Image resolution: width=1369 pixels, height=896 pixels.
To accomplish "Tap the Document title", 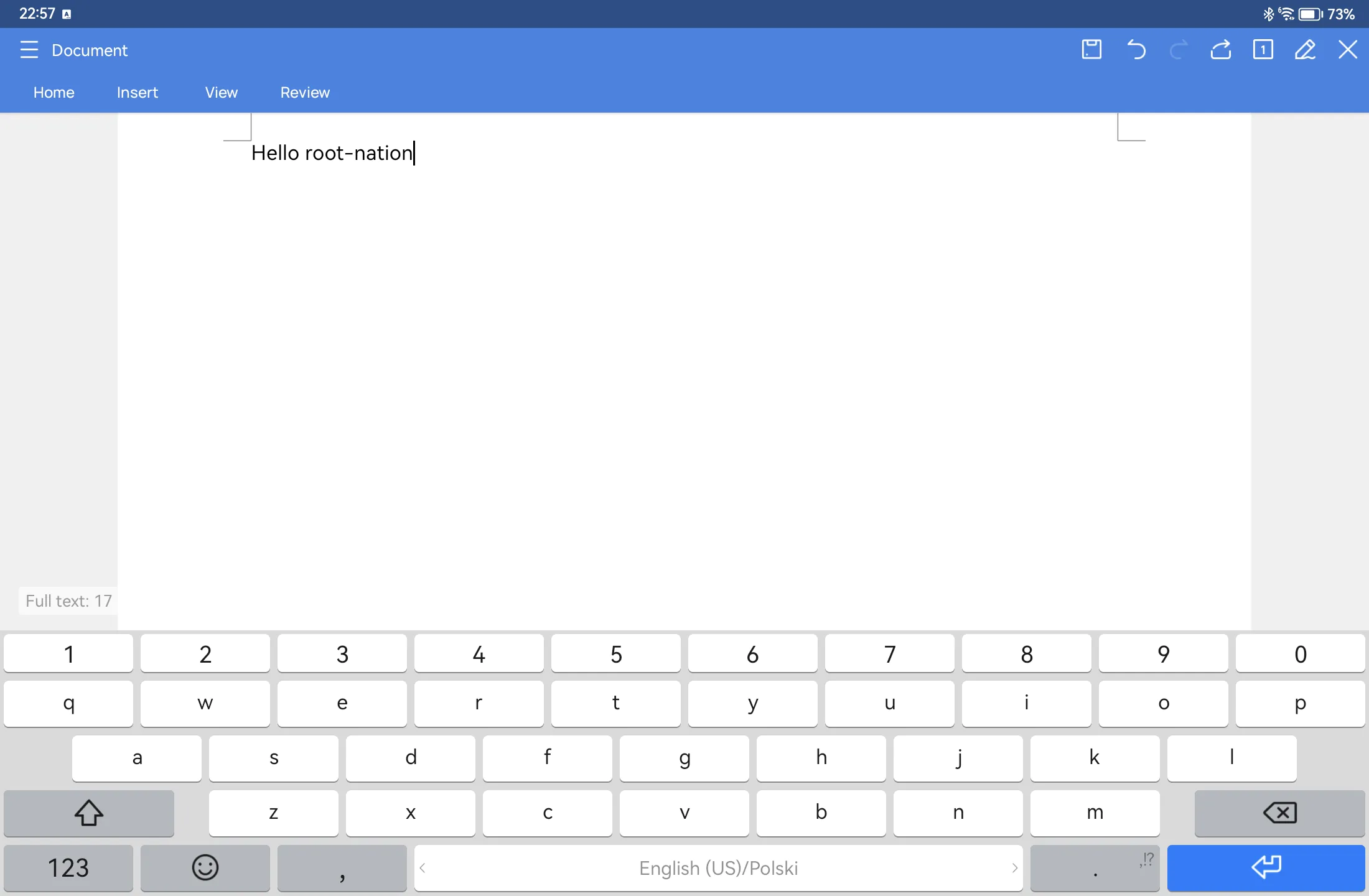I will point(90,50).
